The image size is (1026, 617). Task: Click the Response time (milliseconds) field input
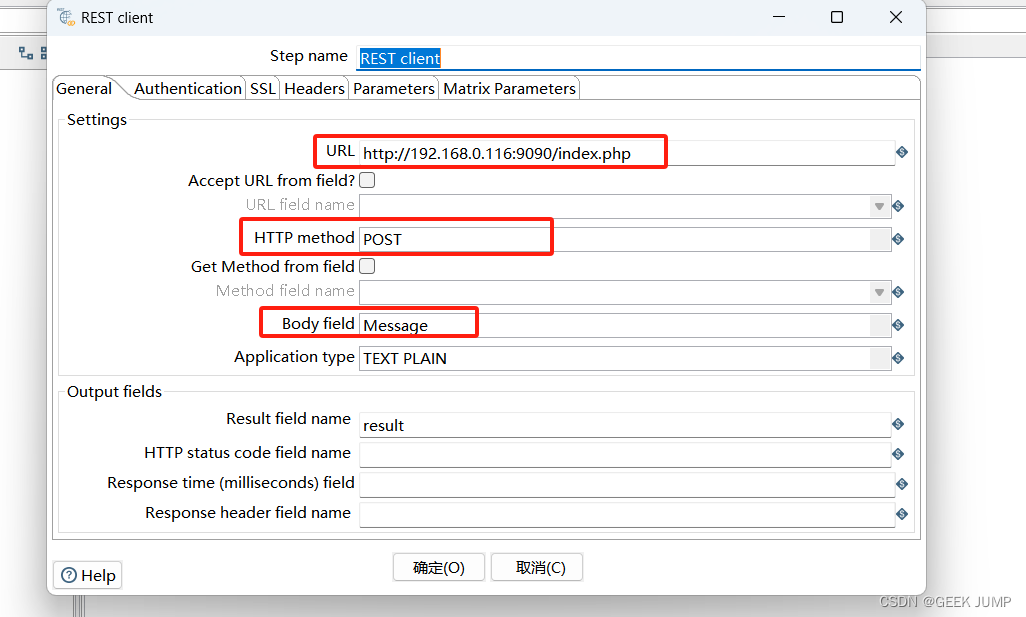point(627,485)
